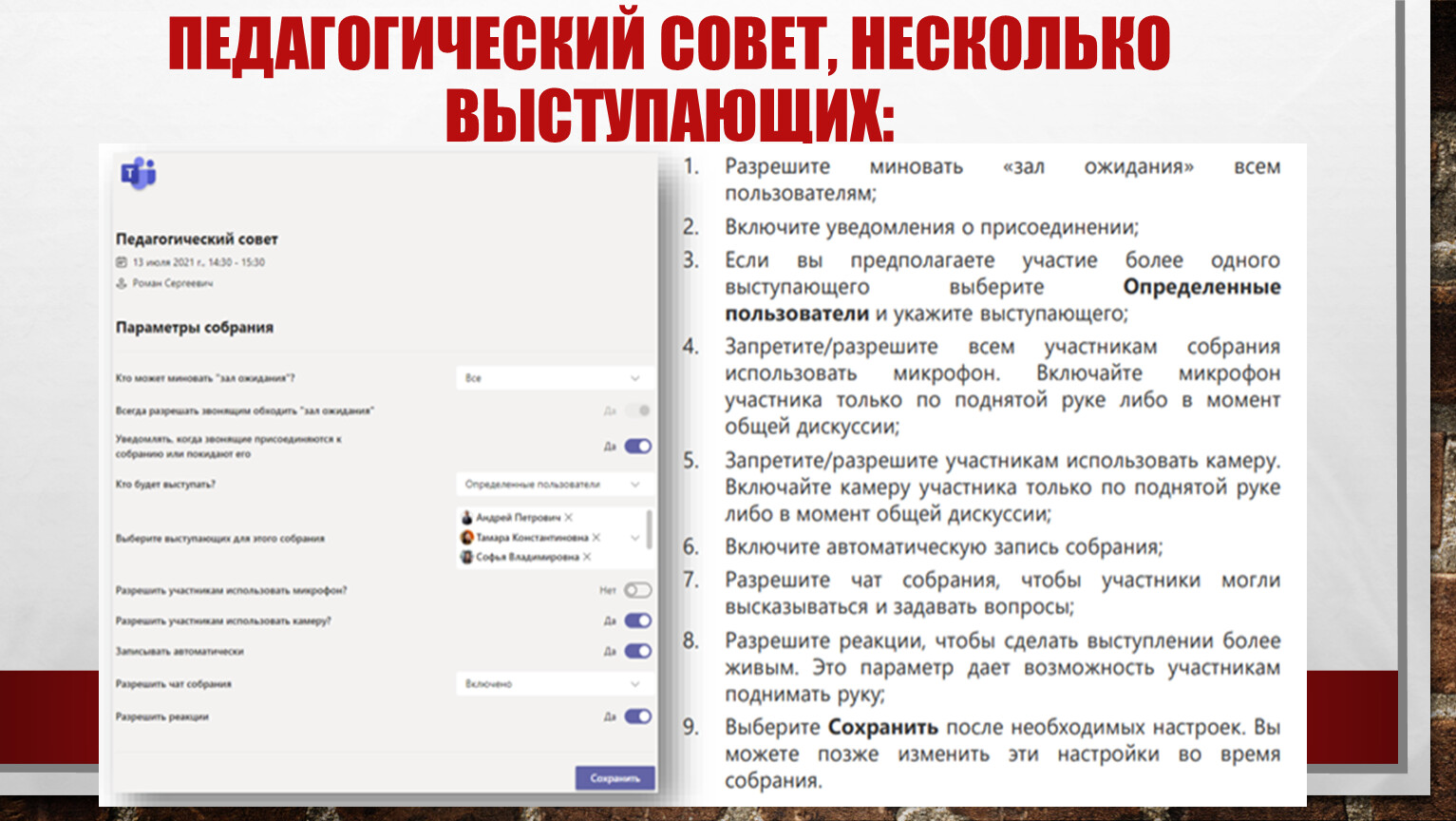
Task: Open the meeting chat dropdown showing 'Включено'
Action: coord(554,683)
